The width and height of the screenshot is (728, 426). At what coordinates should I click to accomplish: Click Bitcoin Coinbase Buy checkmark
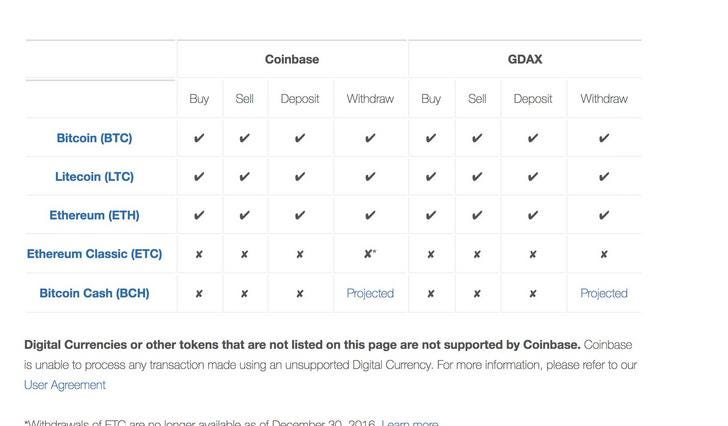199,138
